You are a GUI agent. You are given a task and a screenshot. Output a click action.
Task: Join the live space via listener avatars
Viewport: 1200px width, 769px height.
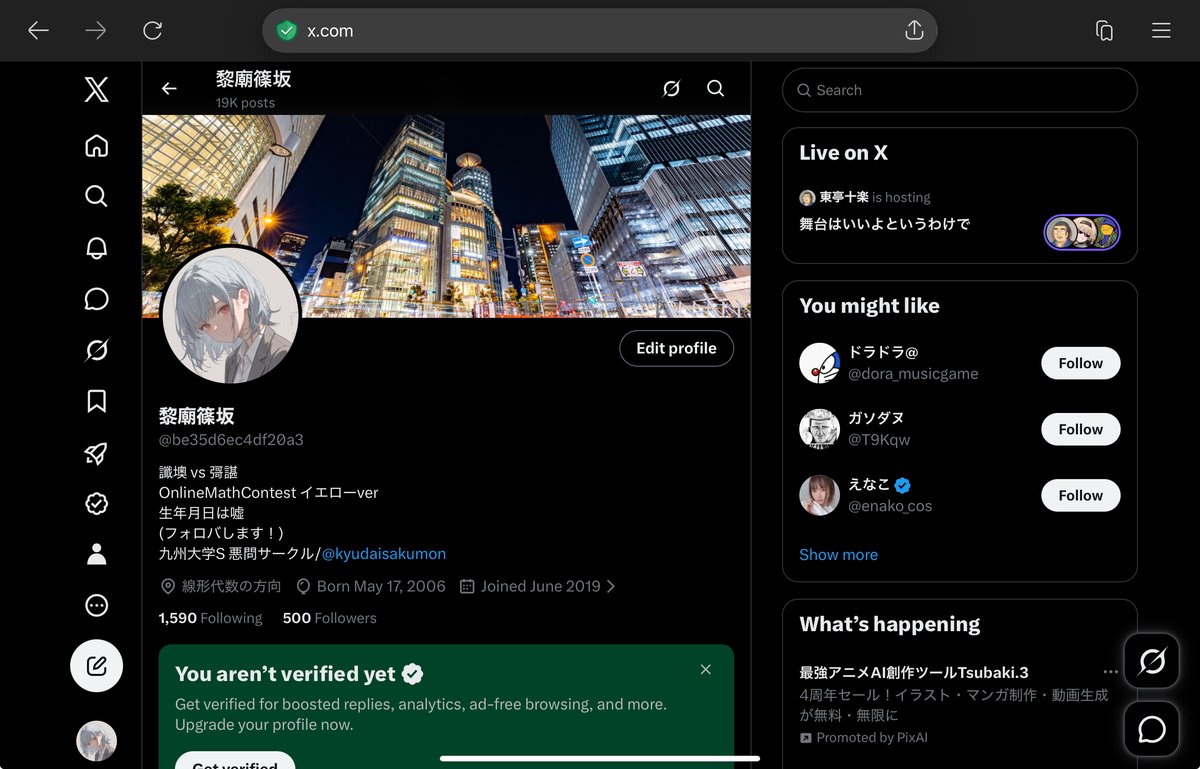coord(1082,232)
